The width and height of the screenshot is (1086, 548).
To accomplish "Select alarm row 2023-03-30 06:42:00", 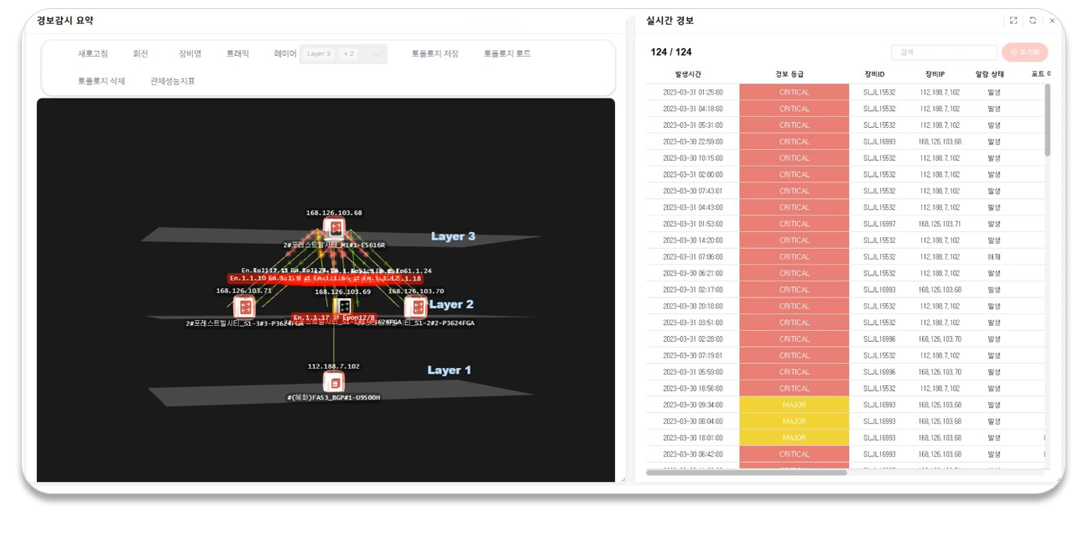I will pyautogui.click(x=845, y=454).
